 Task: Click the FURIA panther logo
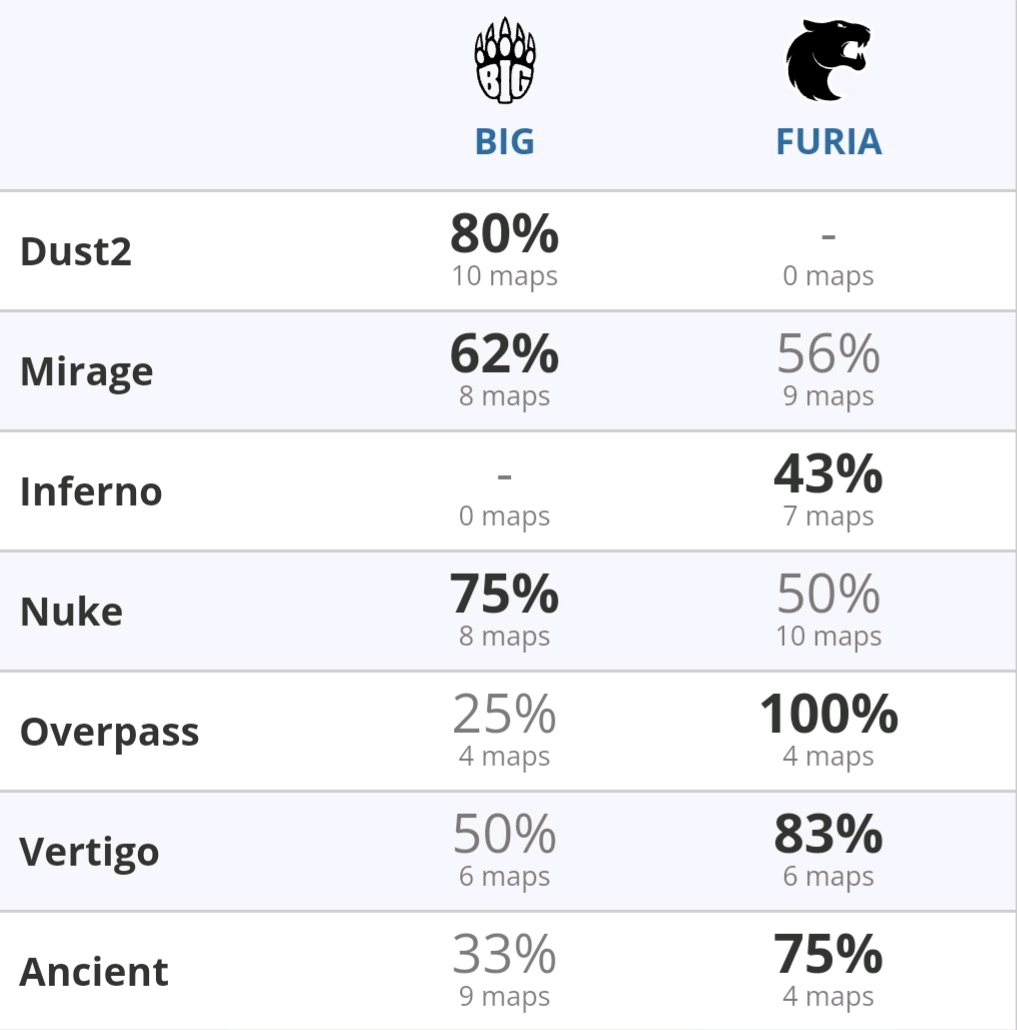pos(828,60)
